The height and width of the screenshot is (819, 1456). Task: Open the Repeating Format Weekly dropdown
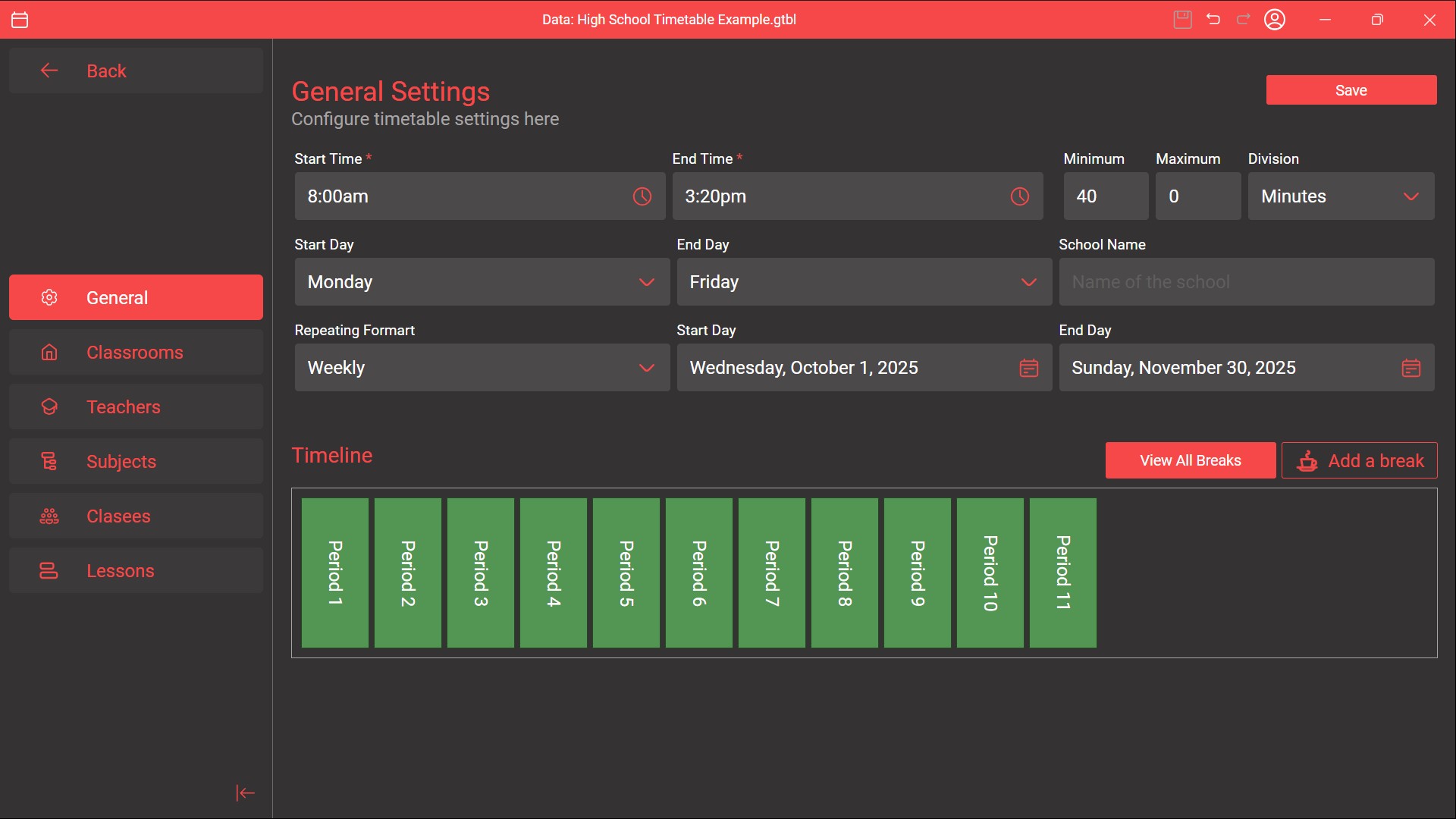482,368
